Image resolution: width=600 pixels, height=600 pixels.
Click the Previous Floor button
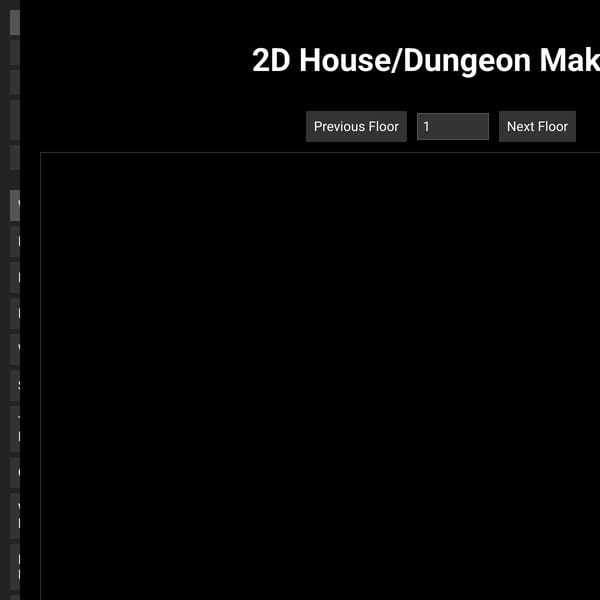(356, 127)
